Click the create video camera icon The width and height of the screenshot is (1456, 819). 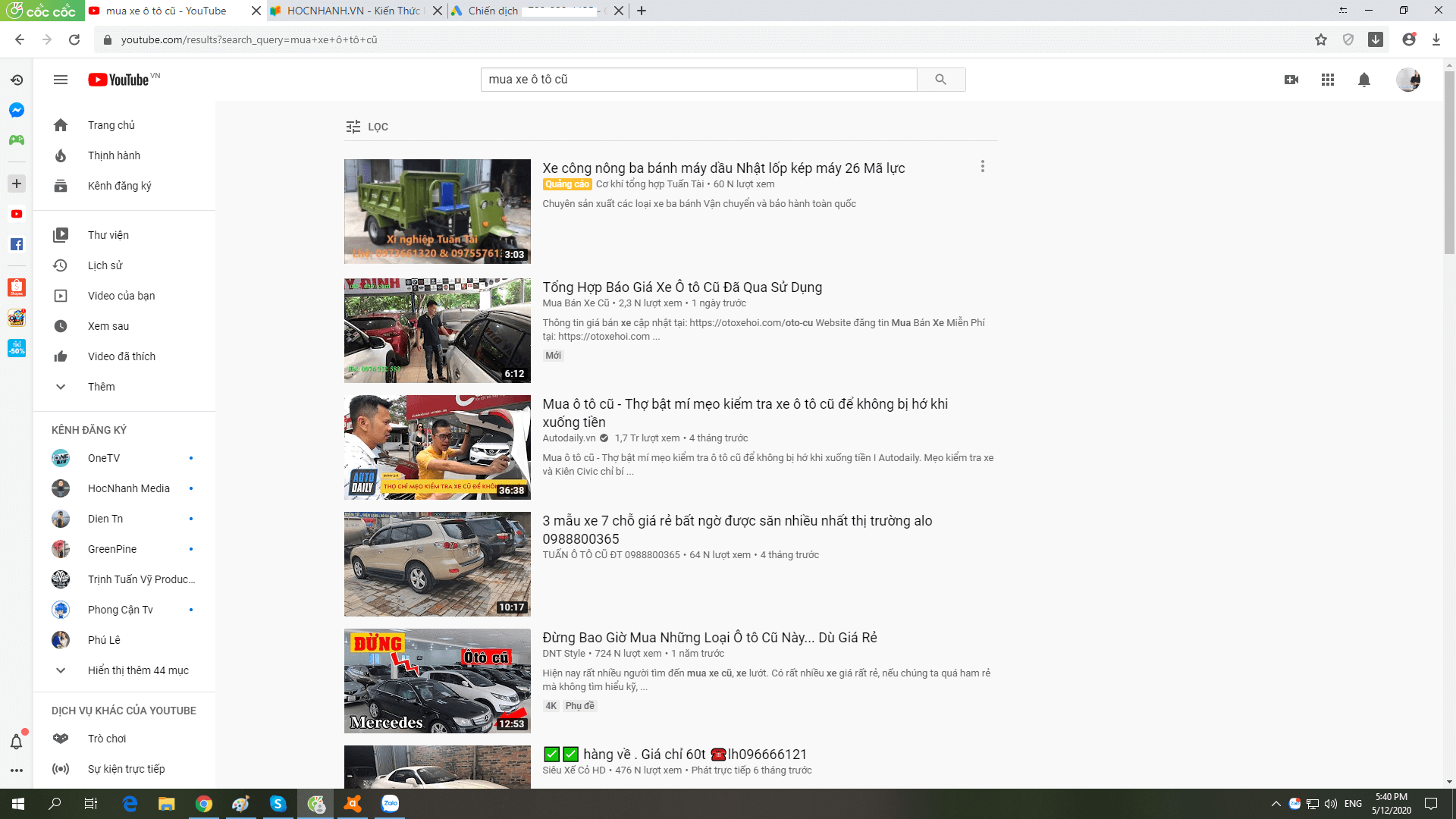pyautogui.click(x=1291, y=80)
